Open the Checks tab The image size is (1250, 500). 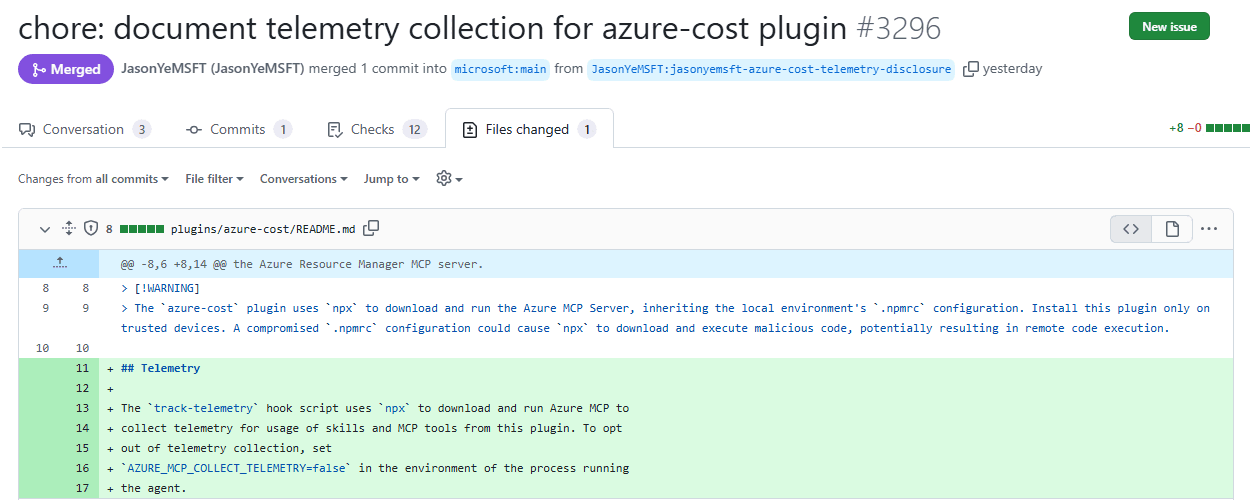pos(377,129)
